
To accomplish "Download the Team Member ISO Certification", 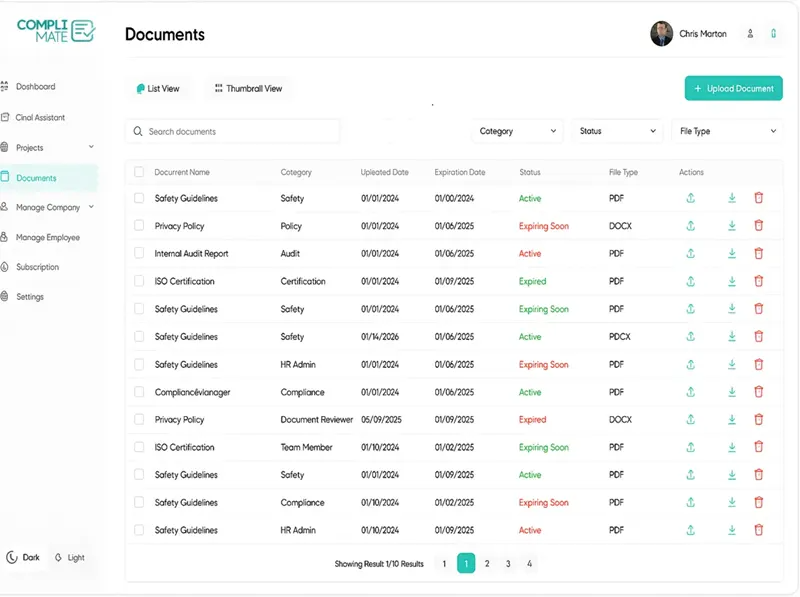I will point(732,447).
